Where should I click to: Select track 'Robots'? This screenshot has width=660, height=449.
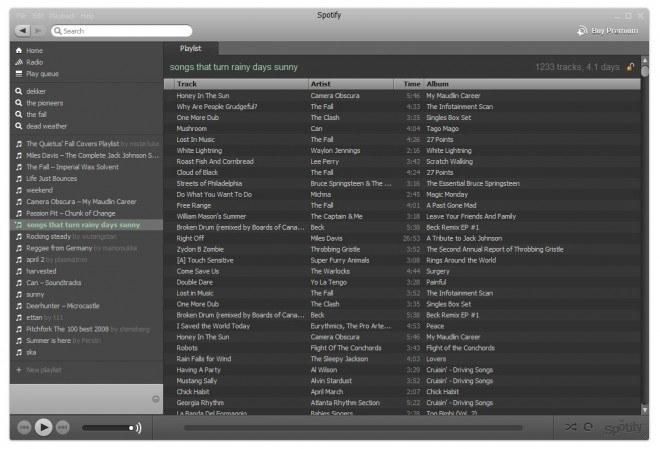(x=187, y=348)
